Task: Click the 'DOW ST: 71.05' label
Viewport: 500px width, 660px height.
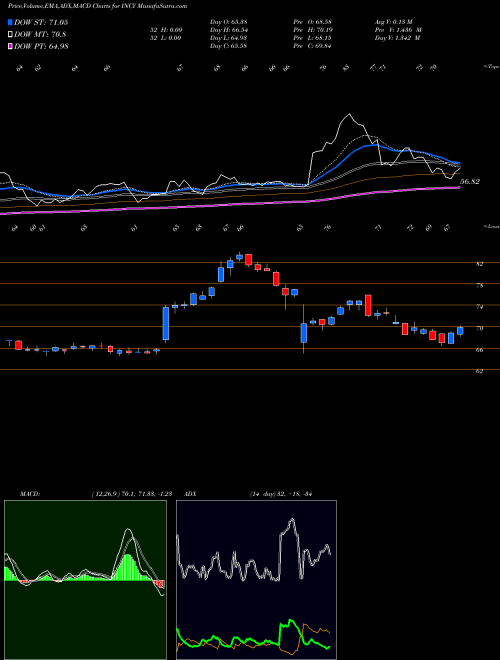Action: tap(41, 22)
